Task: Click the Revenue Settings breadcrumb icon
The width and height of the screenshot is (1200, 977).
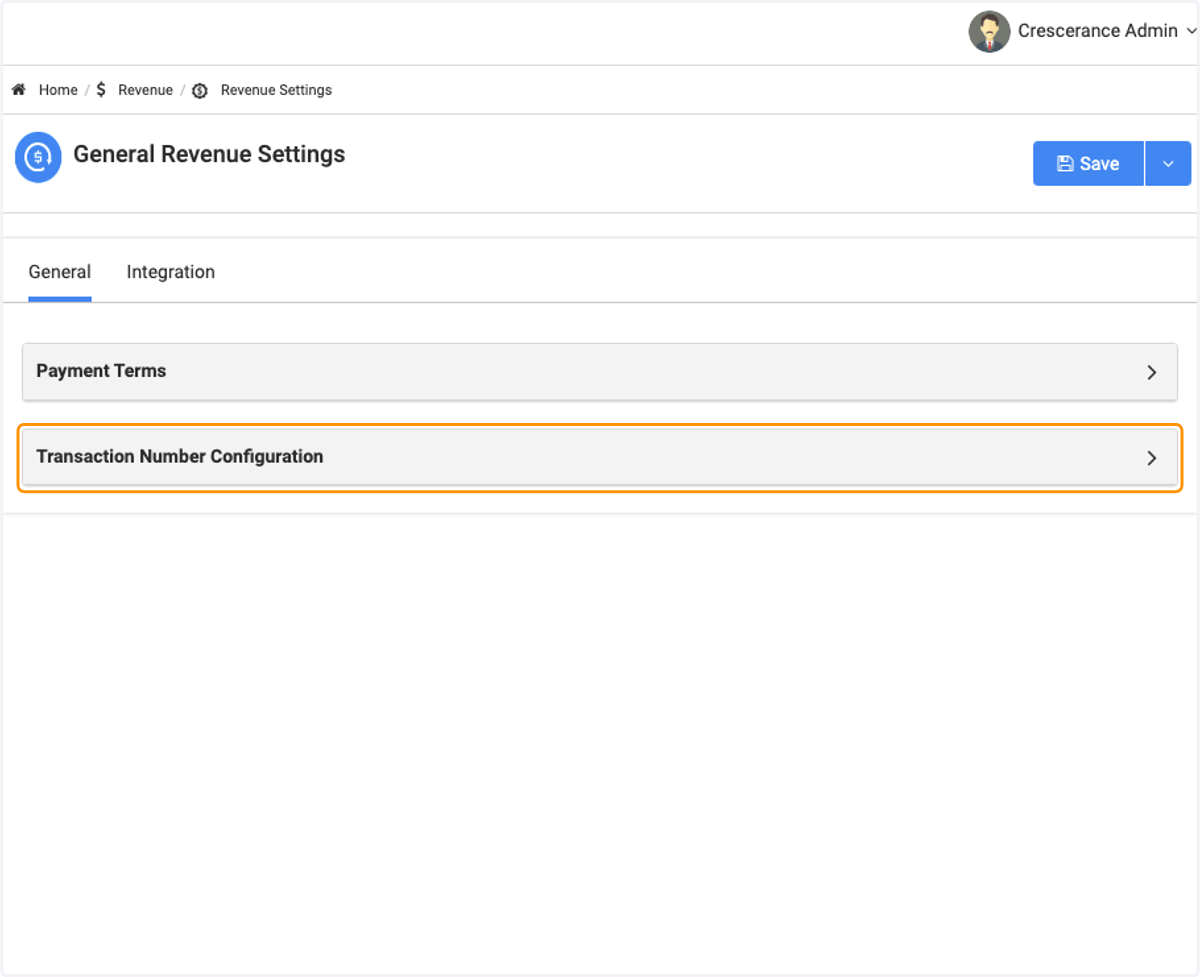Action: pos(200,90)
